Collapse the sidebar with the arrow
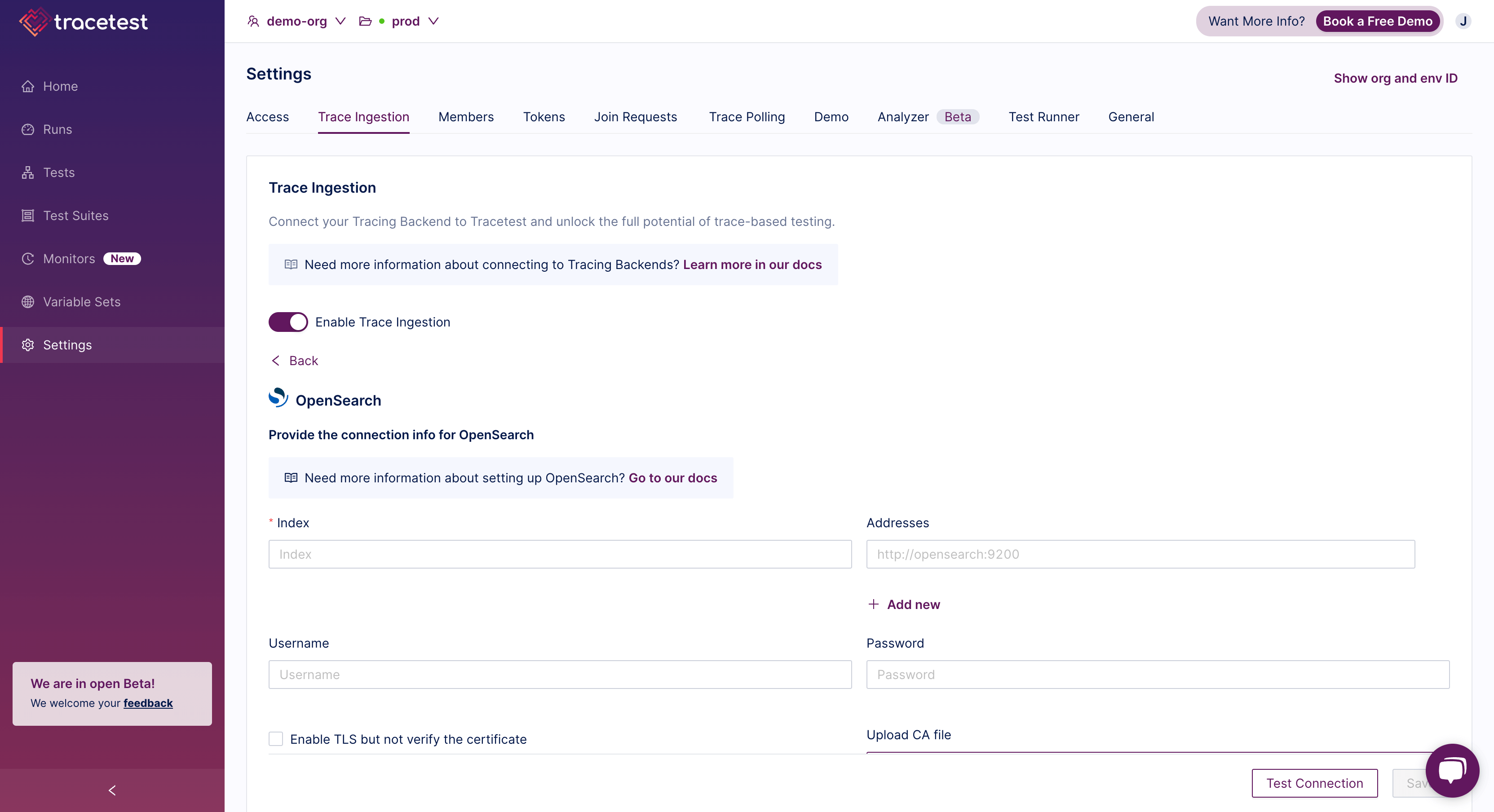This screenshot has width=1494, height=812. pos(112,790)
